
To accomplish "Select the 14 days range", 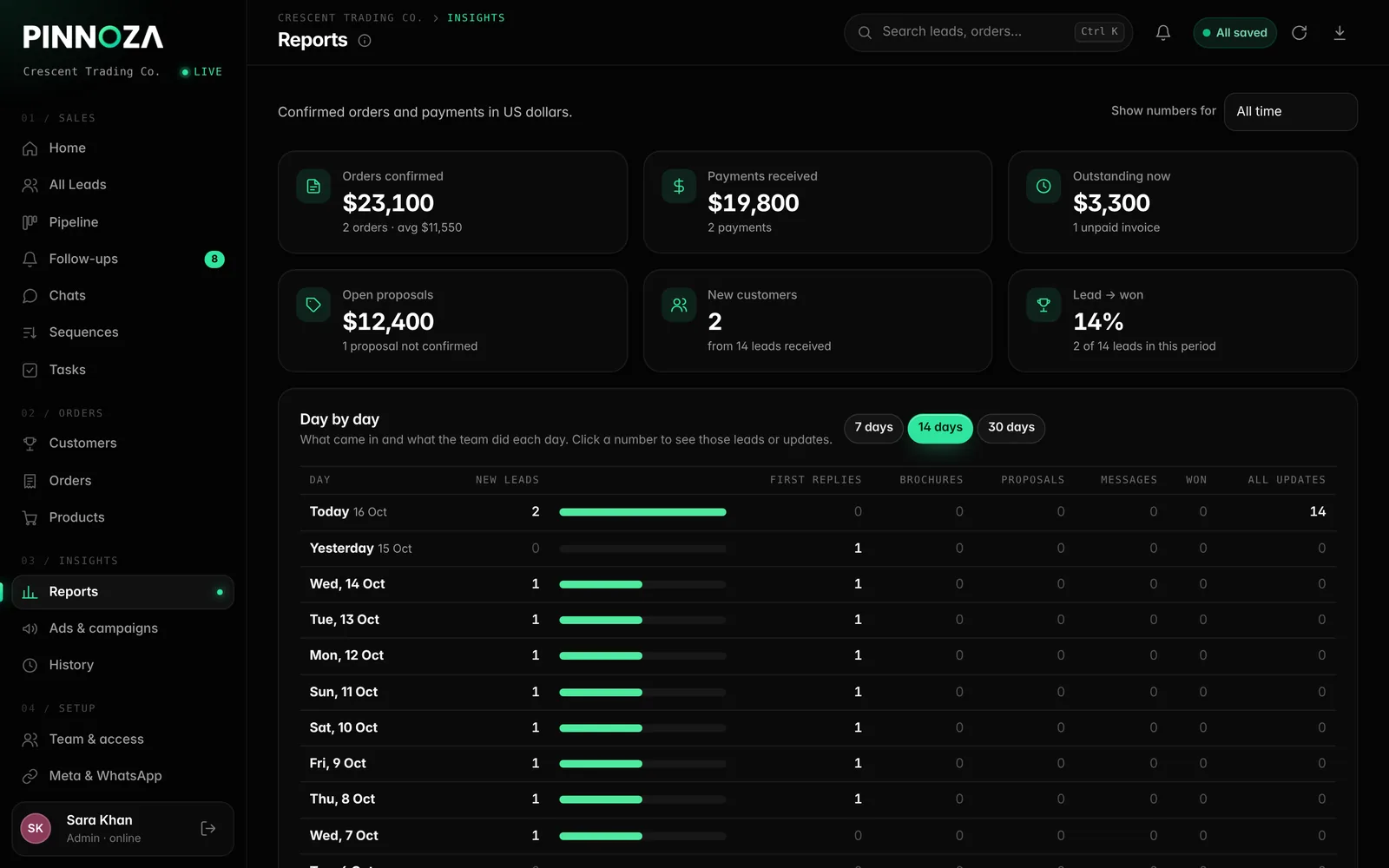I will (940, 428).
